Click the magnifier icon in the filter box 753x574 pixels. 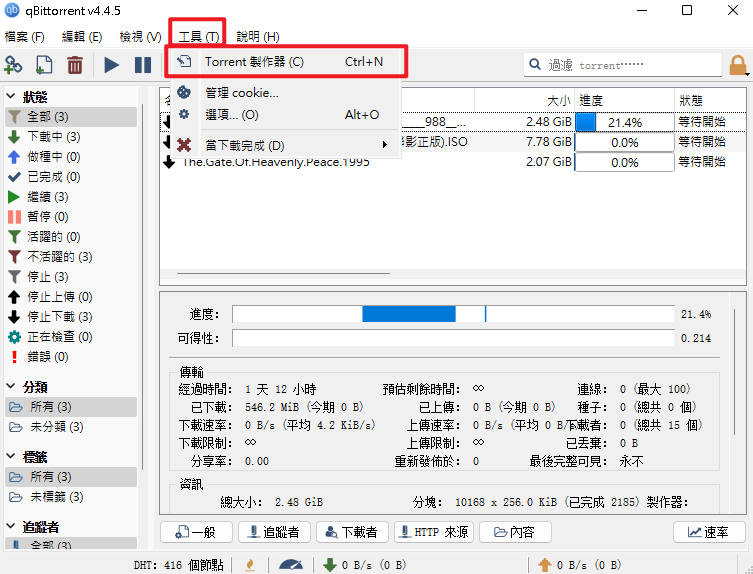click(x=534, y=64)
